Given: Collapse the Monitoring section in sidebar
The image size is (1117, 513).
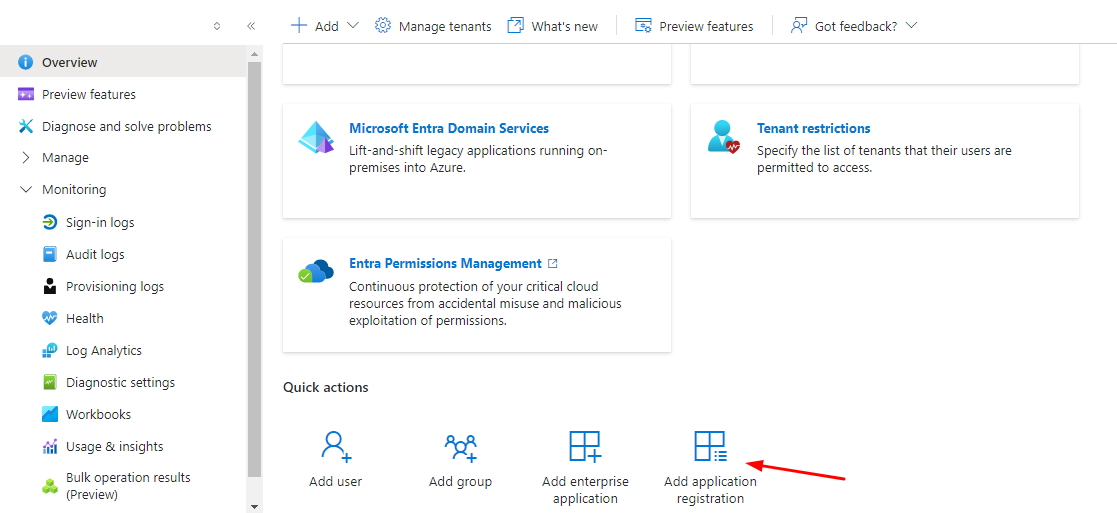Looking at the screenshot, I should (26, 190).
